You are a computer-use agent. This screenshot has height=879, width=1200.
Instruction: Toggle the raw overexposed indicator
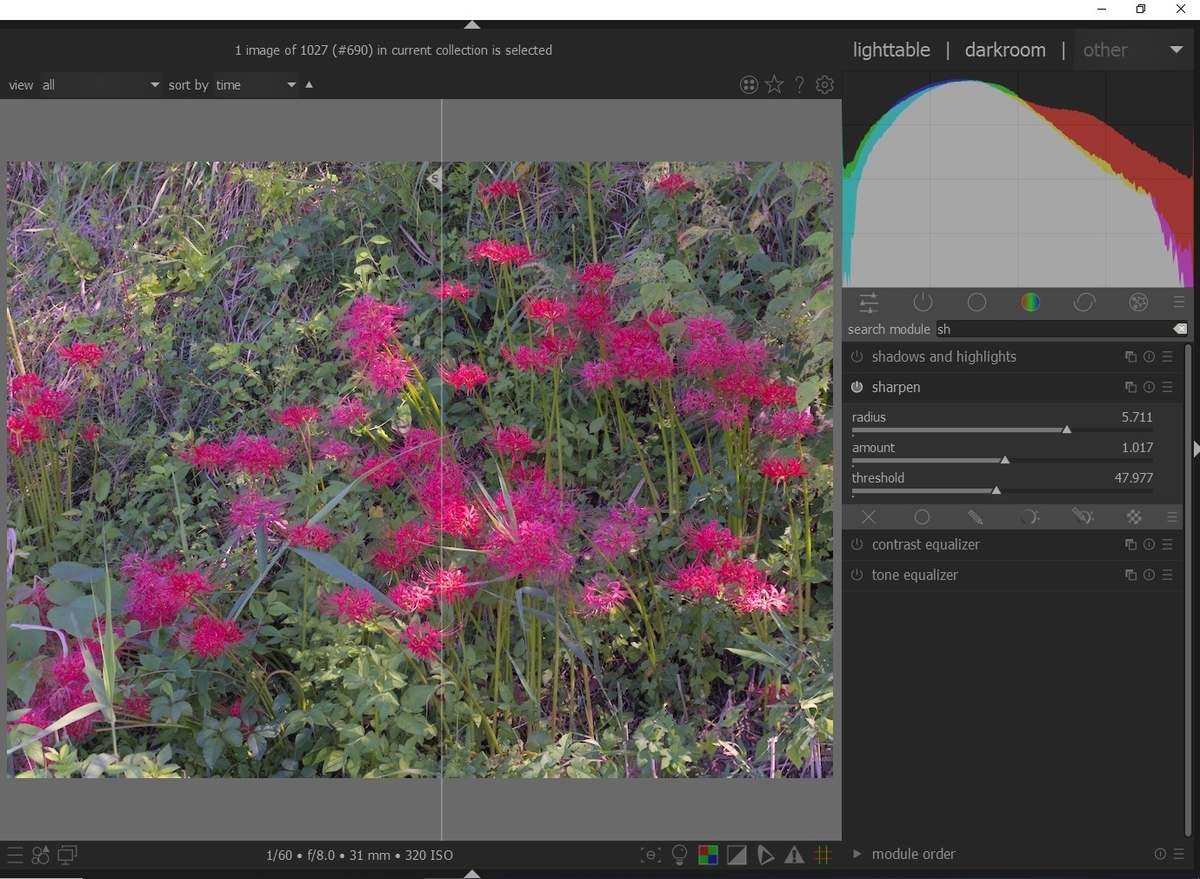[x=708, y=855]
